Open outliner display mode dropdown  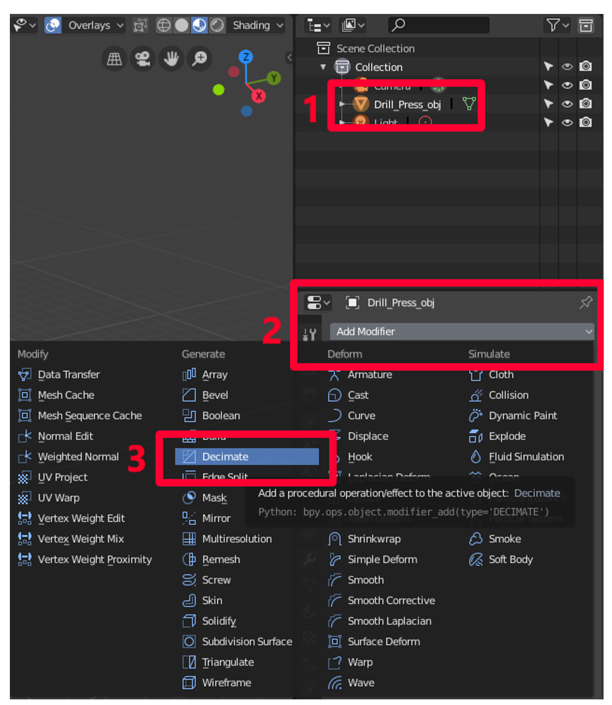pyautogui.click(x=353, y=26)
